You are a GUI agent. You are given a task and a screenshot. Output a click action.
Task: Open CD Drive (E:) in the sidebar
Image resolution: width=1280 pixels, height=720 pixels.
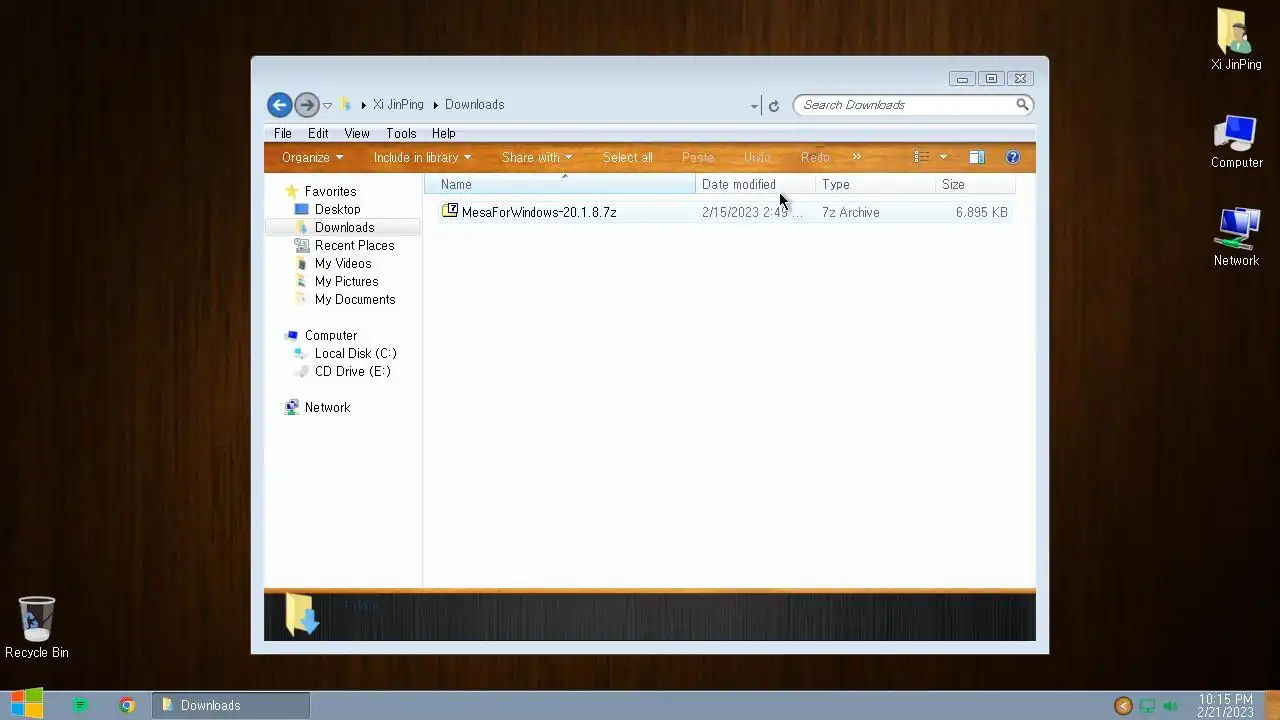tap(352, 371)
